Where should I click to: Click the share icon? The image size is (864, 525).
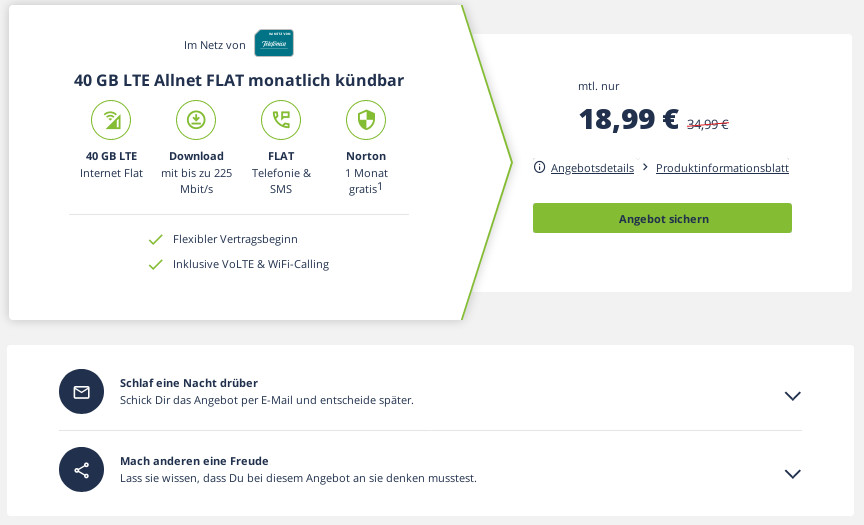tap(82, 469)
